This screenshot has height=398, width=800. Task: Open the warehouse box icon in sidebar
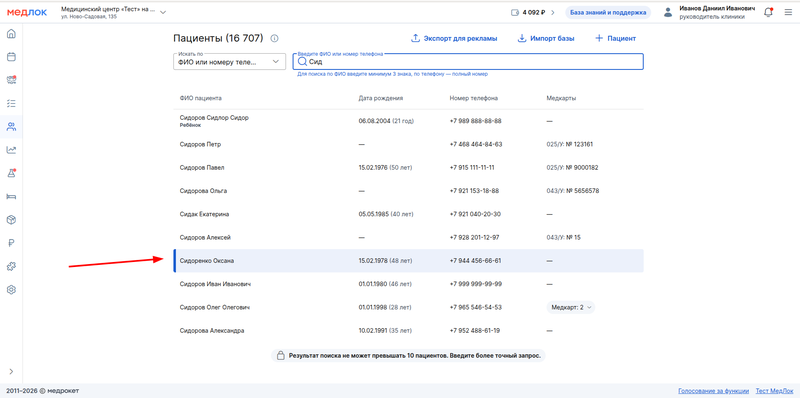pos(11,220)
